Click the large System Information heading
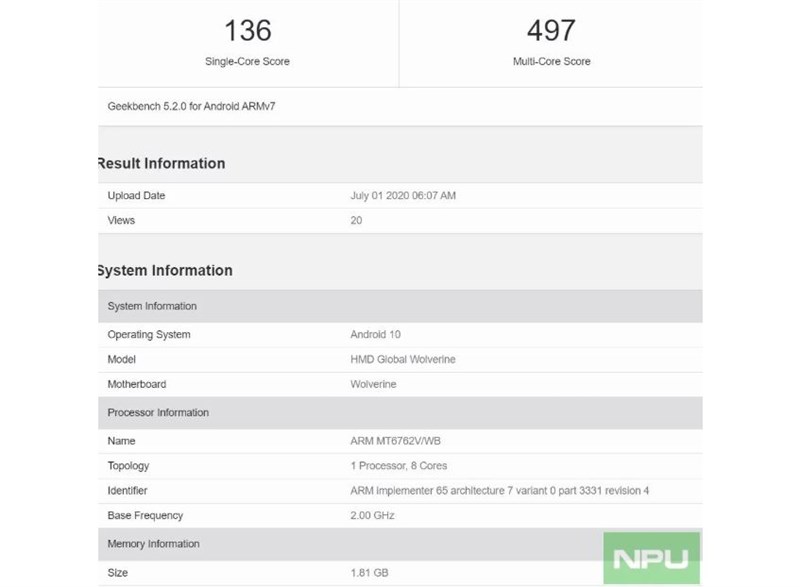The width and height of the screenshot is (800, 587). 165,270
